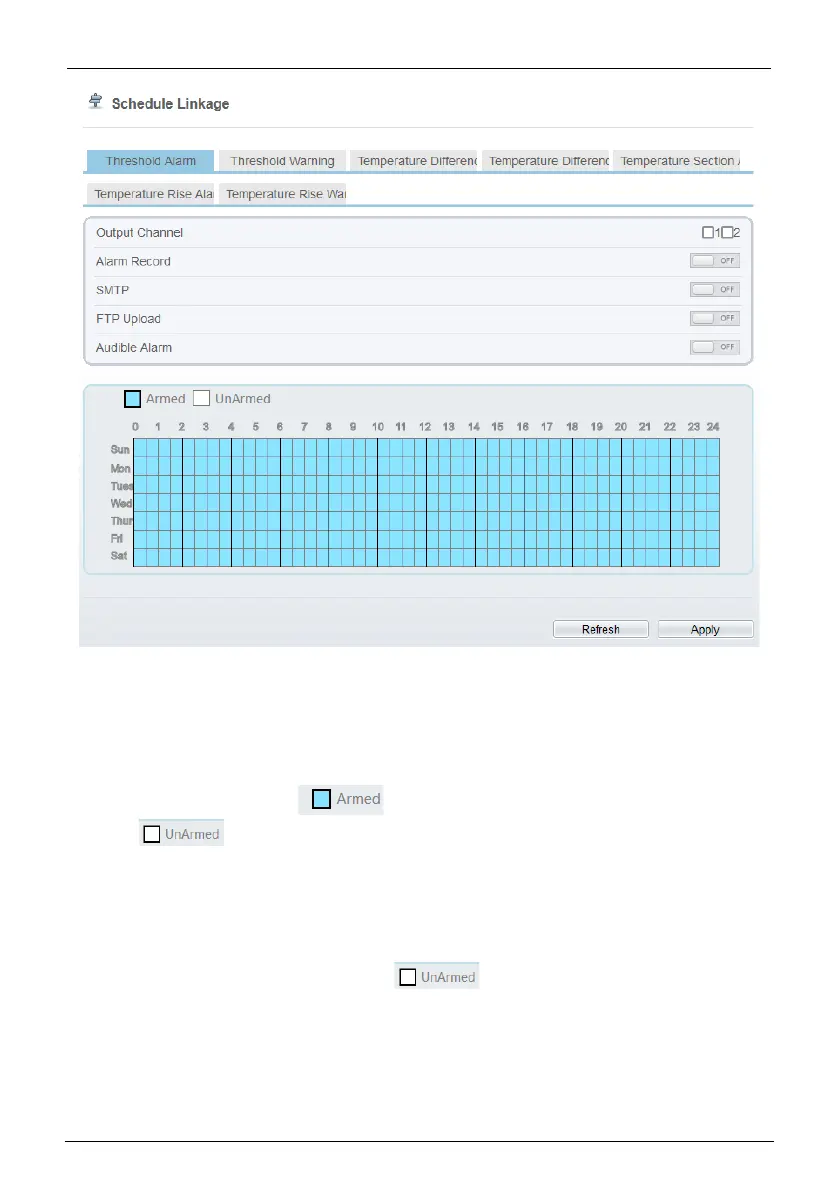Switch to the Threshold Warning tab
Screen dimensions: 839x1191
[x=282, y=161]
